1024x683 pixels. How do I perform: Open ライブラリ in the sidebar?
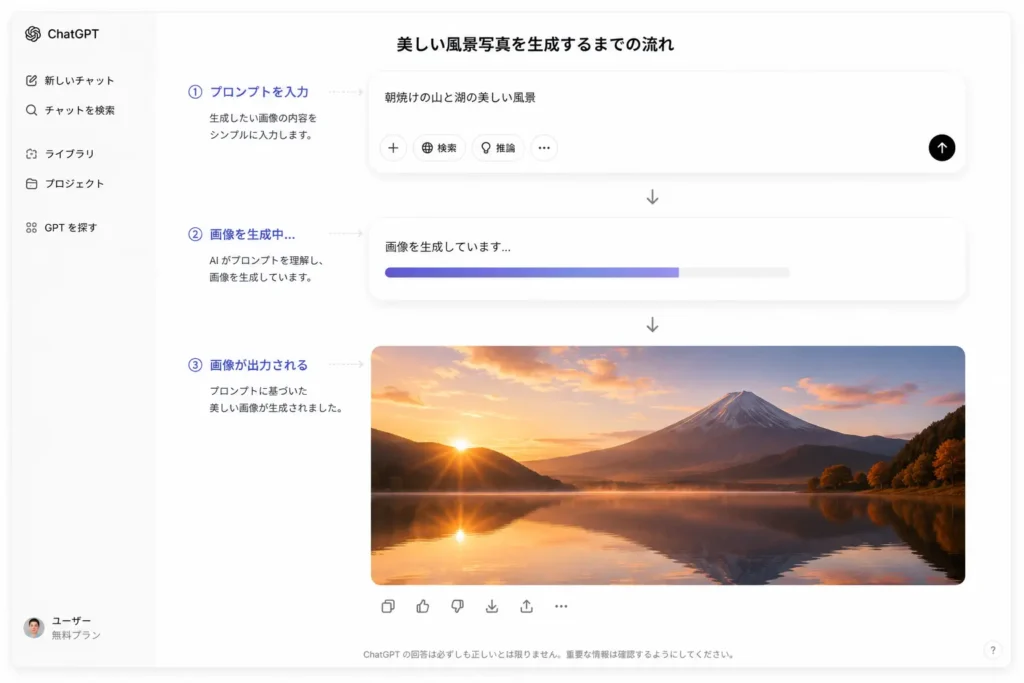(x=60, y=154)
